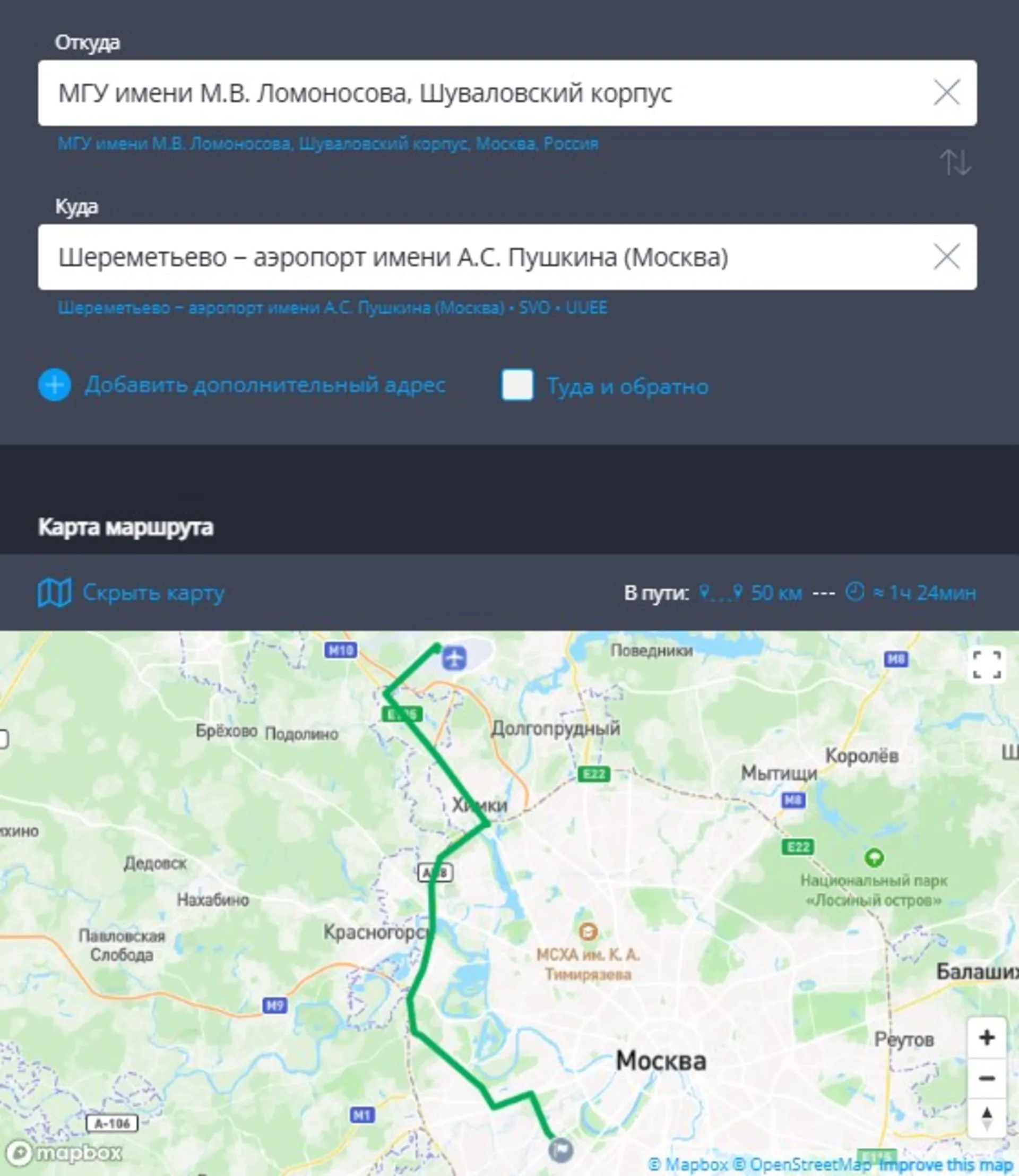This screenshot has width=1019, height=1176.
Task: Click the blue plus icon to add address
Action: pyautogui.click(x=55, y=385)
